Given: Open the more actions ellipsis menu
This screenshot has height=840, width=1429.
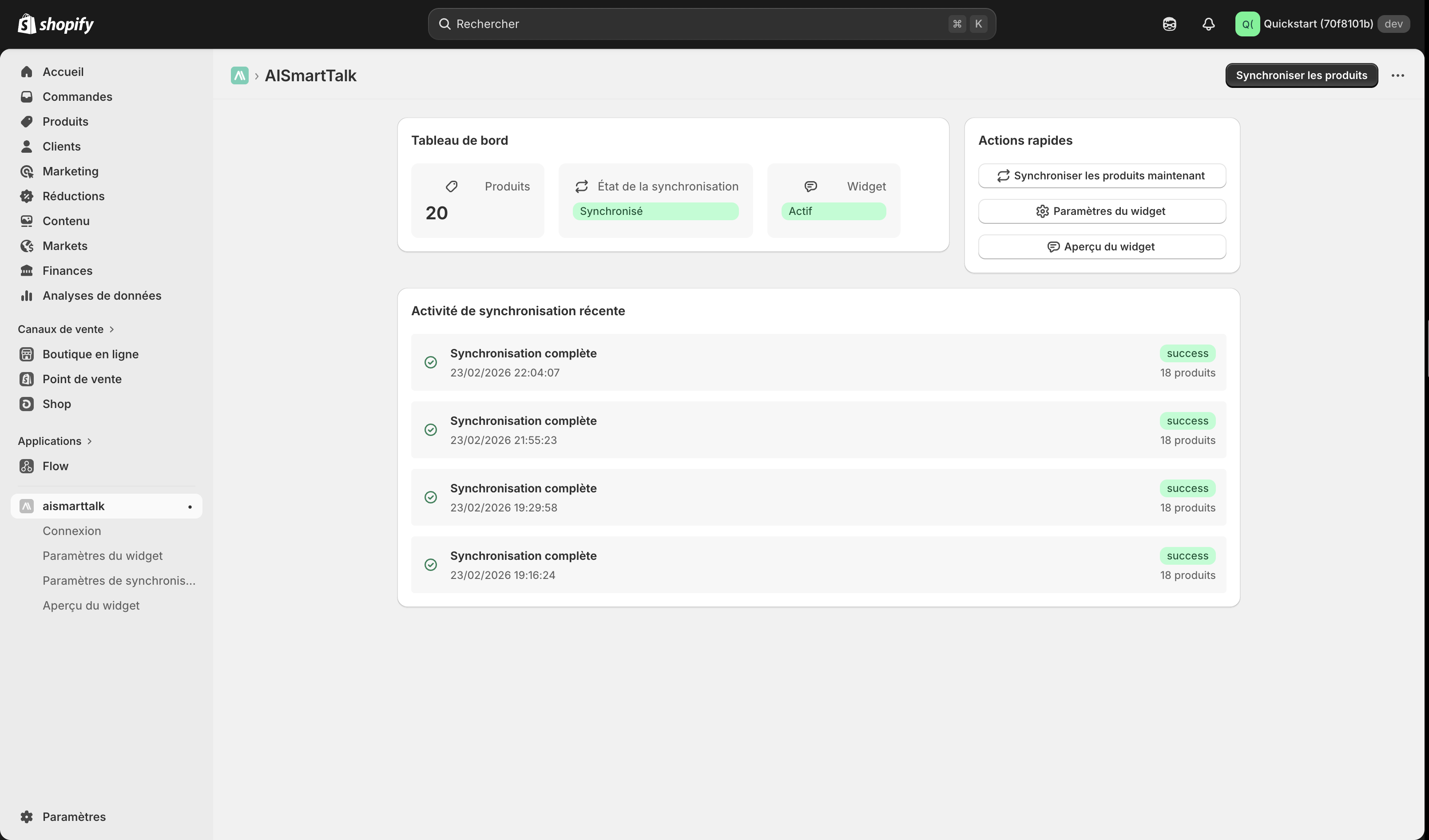Looking at the screenshot, I should (x=1398, y=75).
